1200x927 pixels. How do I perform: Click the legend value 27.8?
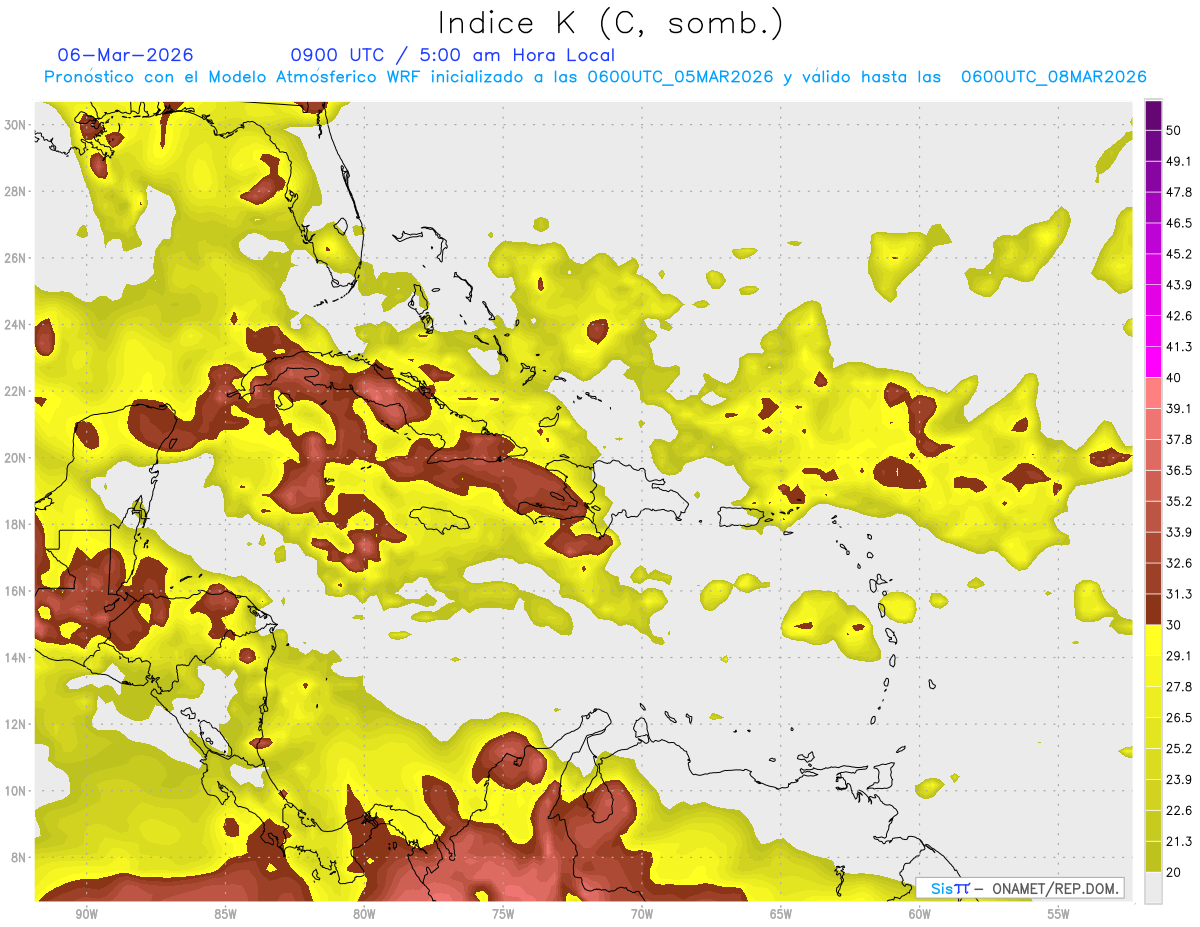[x=1179, y=687]
